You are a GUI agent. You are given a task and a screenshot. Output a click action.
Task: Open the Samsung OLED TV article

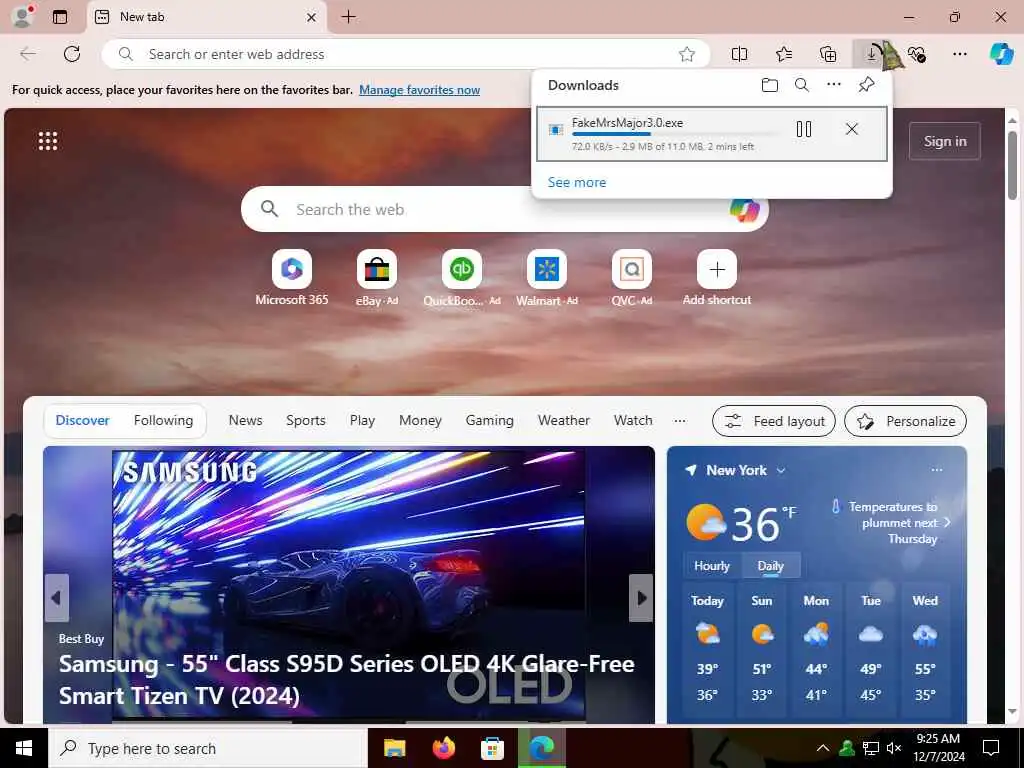point(347,679)
